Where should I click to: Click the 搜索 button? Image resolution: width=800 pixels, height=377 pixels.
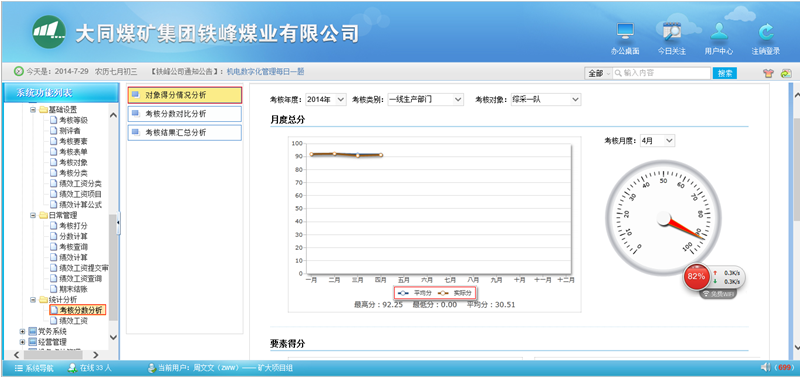(x=725, y=73)
